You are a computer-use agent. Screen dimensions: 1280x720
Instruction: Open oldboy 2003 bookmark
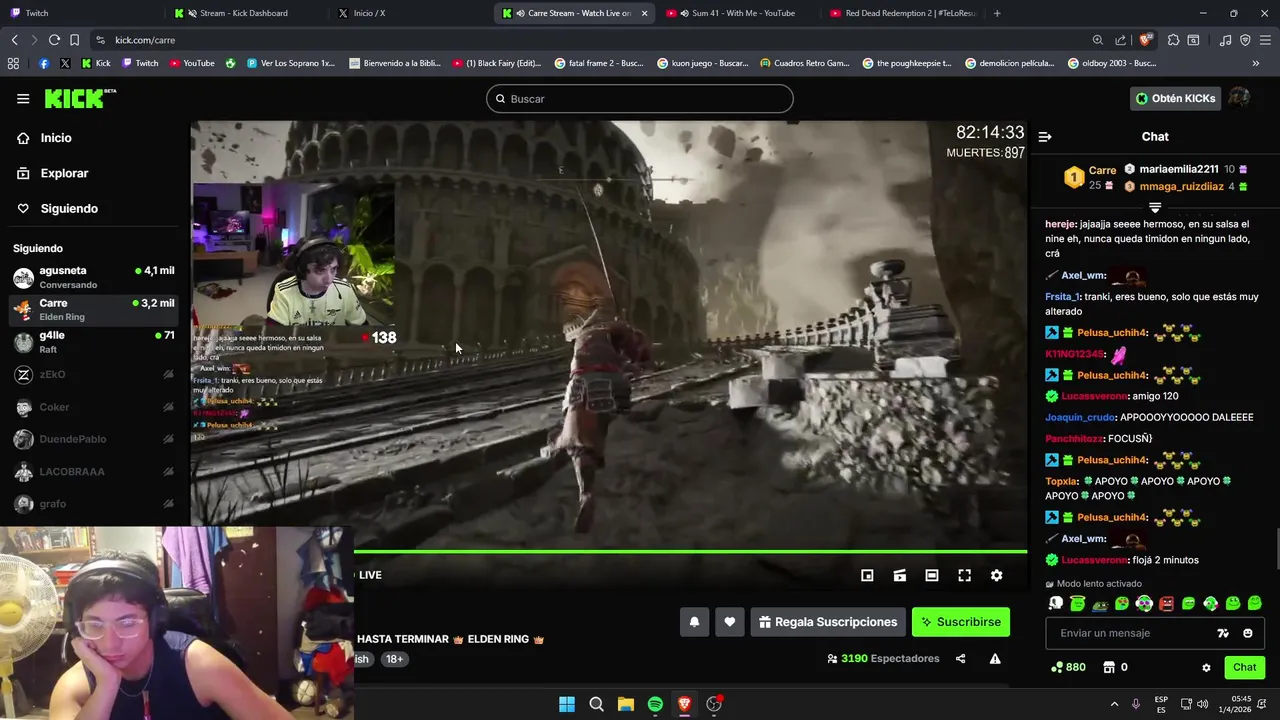(1112, 63)
